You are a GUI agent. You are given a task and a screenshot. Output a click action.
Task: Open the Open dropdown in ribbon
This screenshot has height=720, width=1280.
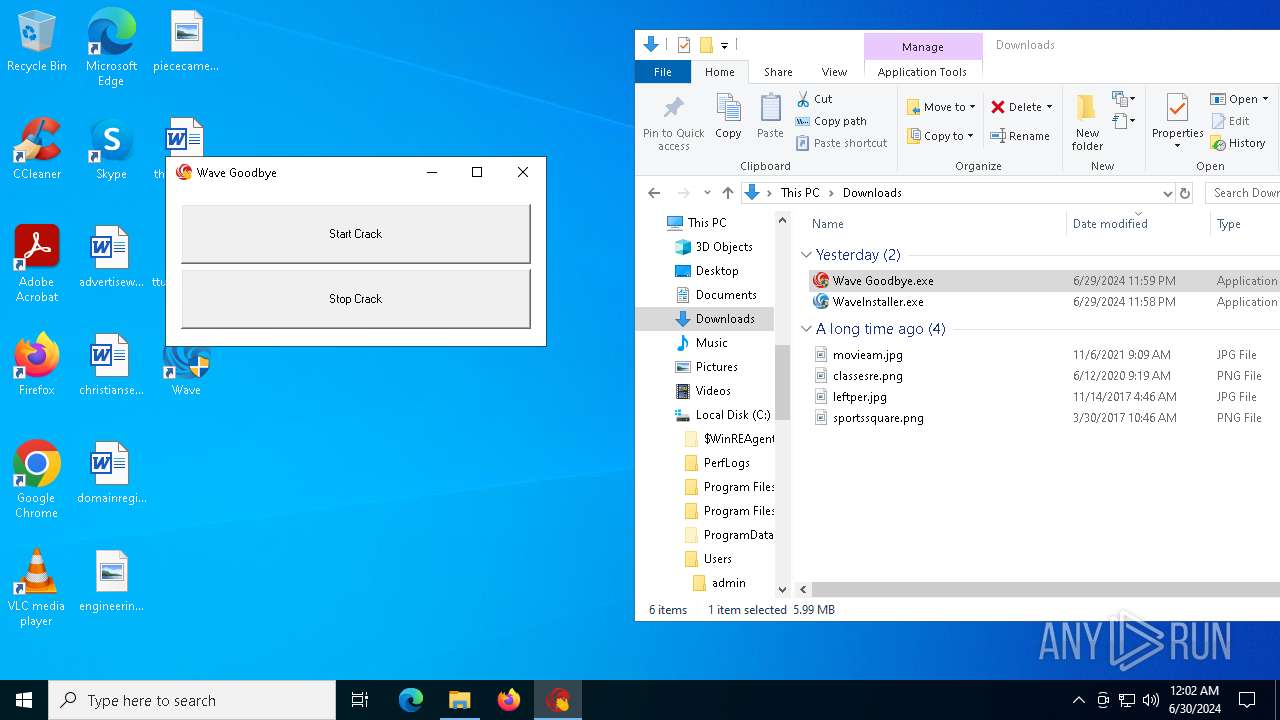pos(1240,99)
